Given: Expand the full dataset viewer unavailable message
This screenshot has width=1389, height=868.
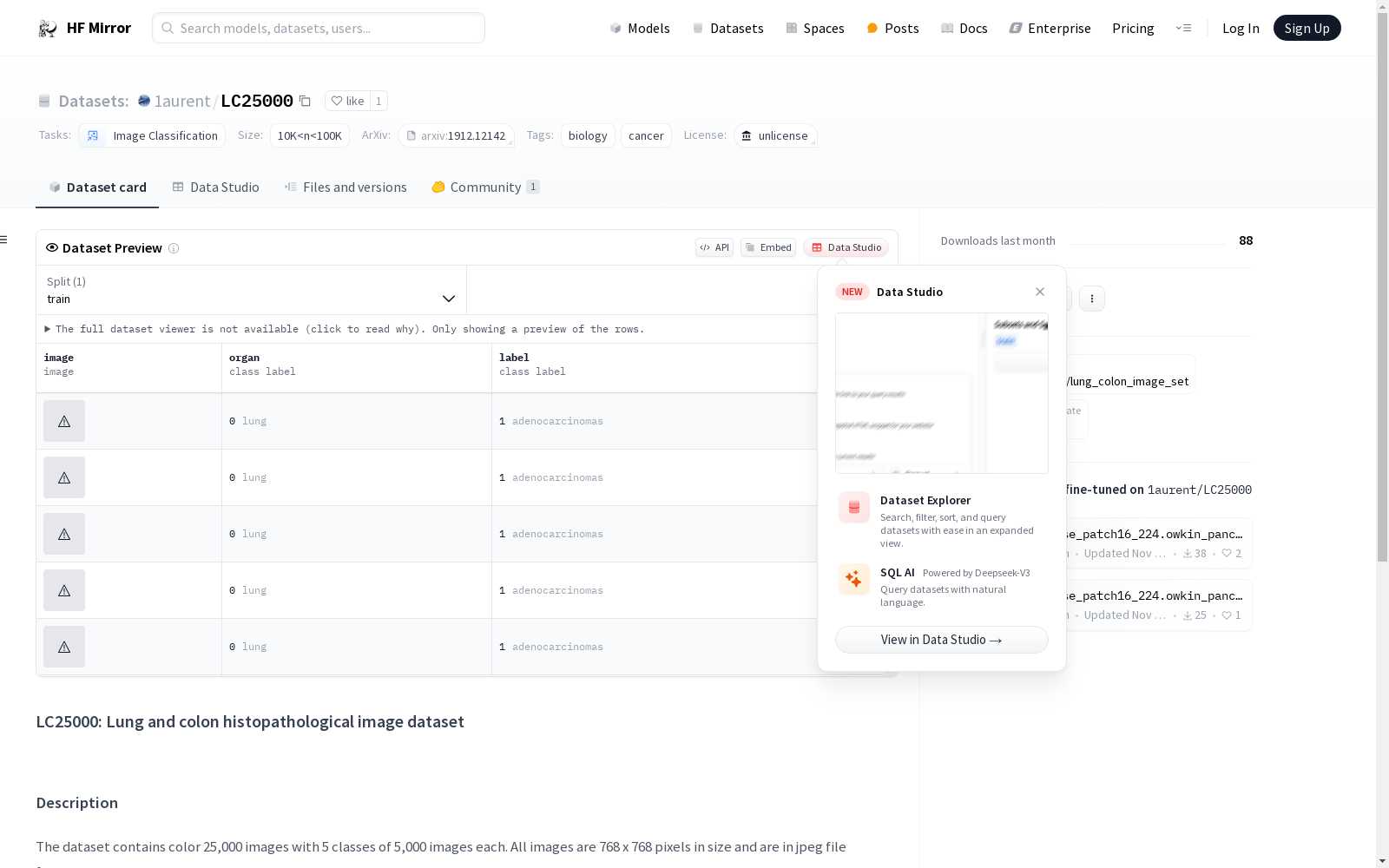Looking at the screenshot, I should pyautogui.click(x=345, y=329).
